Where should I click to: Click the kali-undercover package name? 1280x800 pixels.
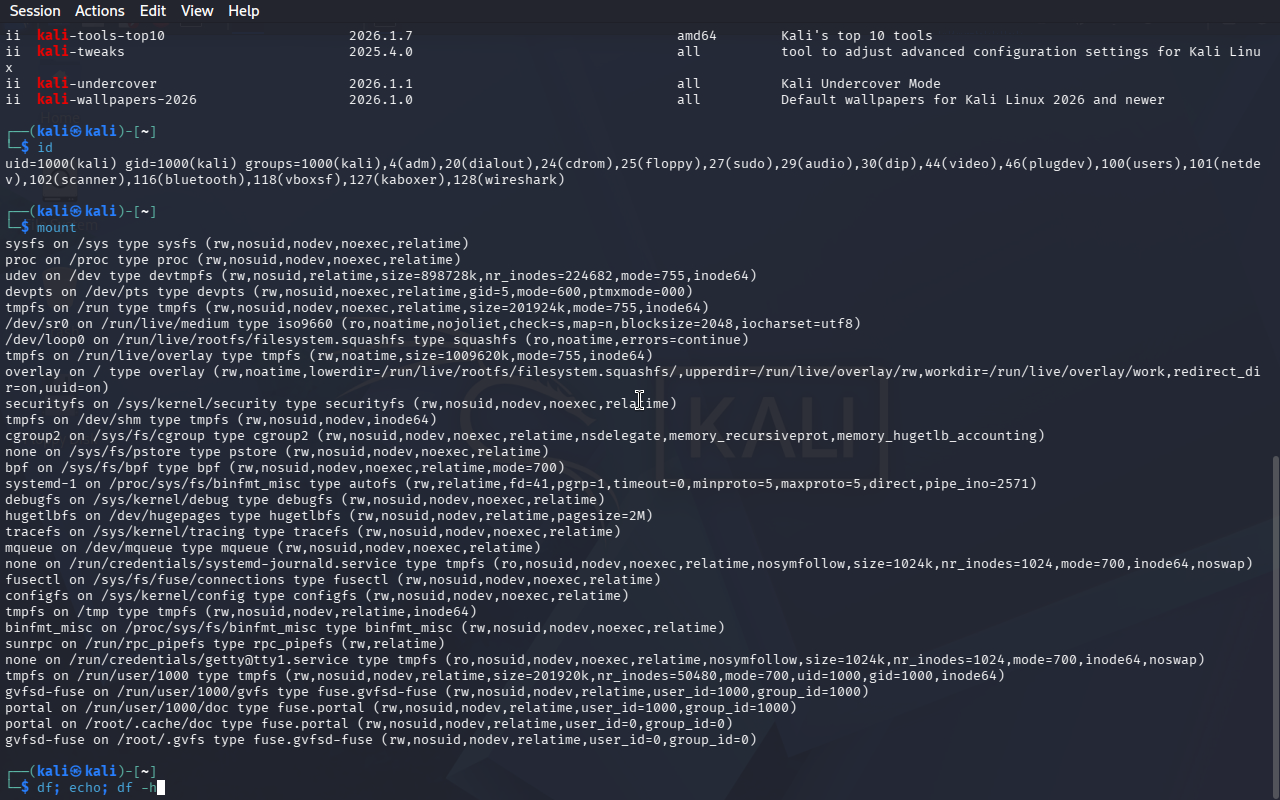click(97, 84)
